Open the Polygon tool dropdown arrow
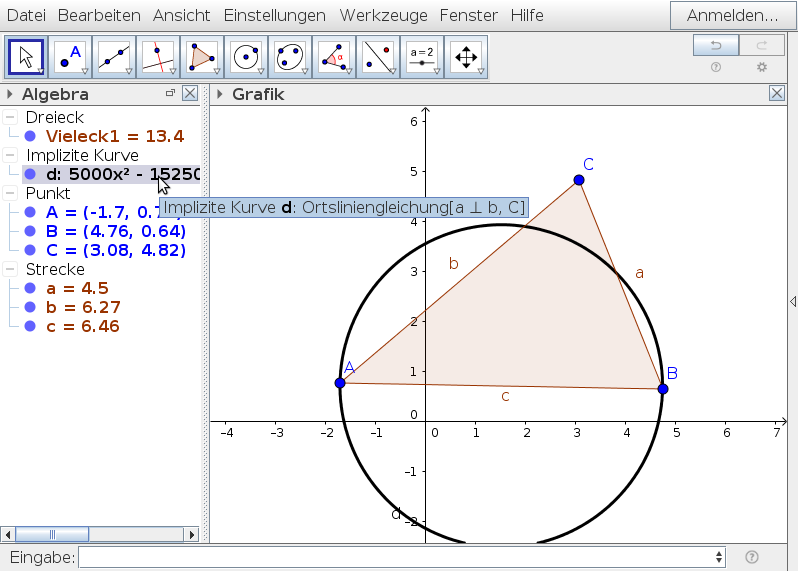The image size is (798, 571). [217, 72]
